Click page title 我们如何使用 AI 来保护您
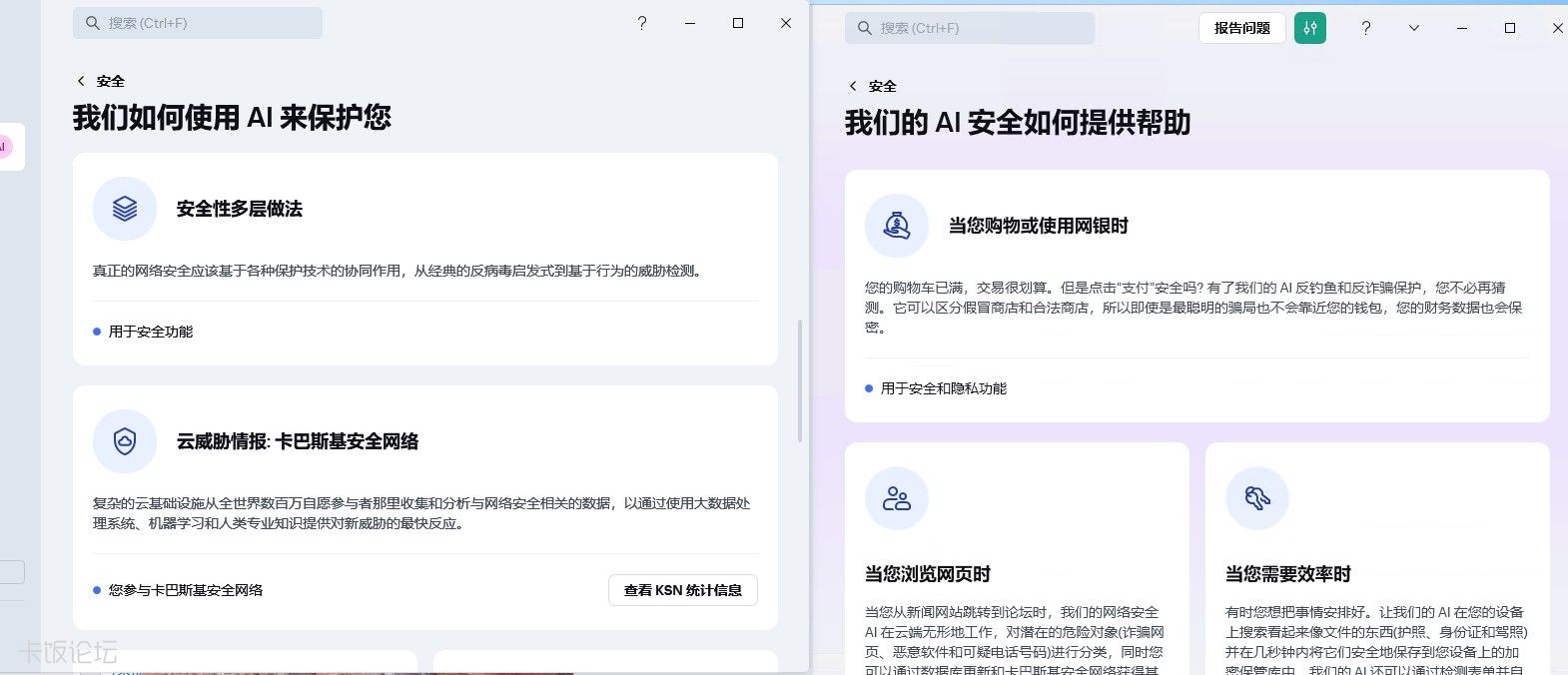 pyautogui.click(x=232, y=118)
